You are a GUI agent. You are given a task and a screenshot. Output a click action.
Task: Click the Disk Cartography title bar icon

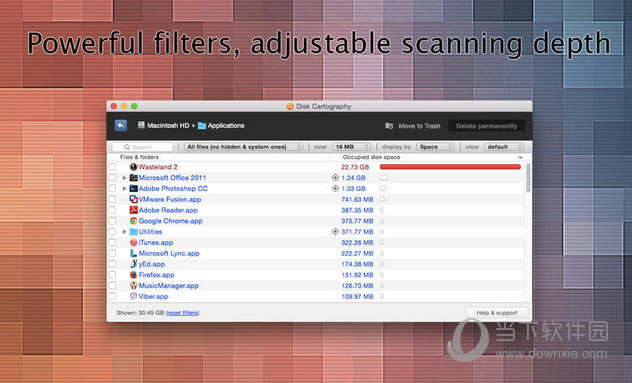pos(290,106)
